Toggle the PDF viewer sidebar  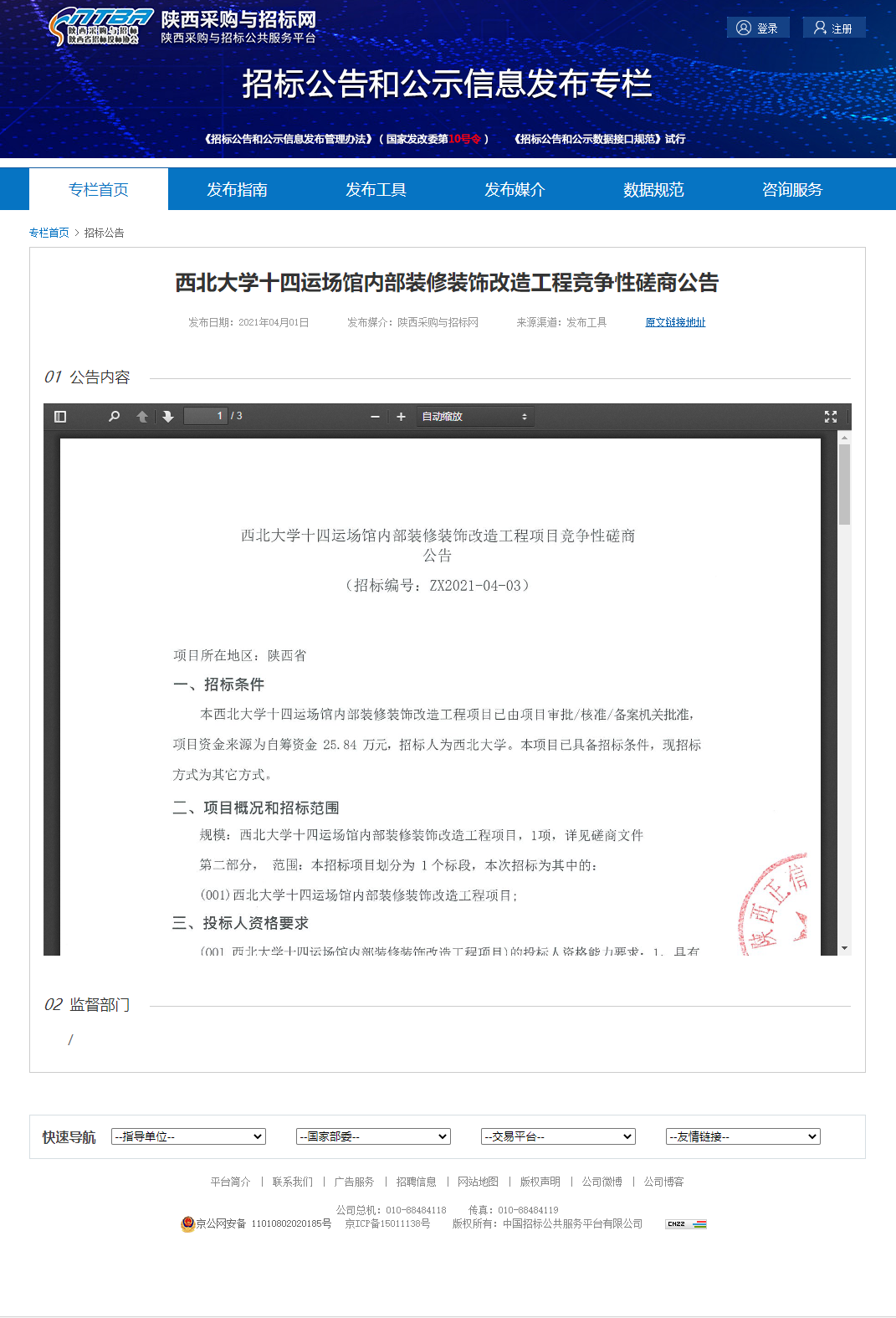(x=60, y=417)
